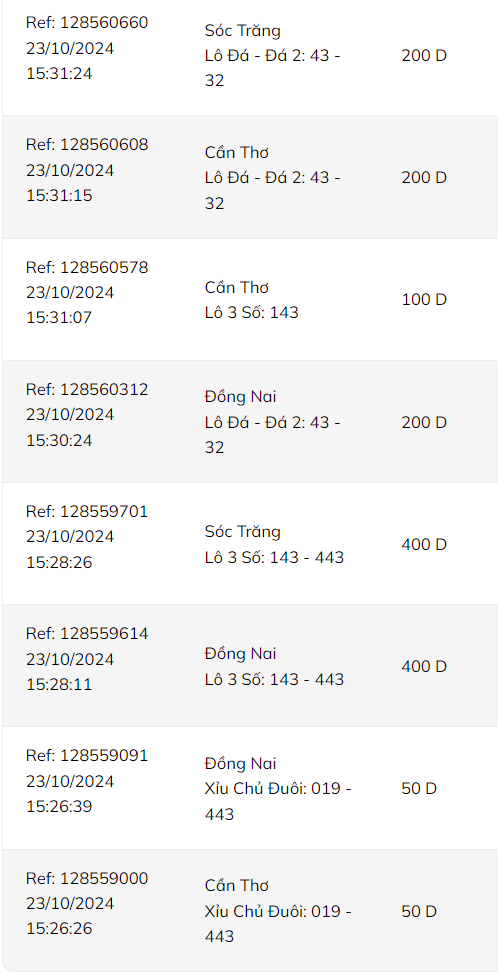Open Đồng Nai Xỉu Chủ Đuôi bet
The height and width of the screenshot is (975, 498).
[x=278, y=788]
